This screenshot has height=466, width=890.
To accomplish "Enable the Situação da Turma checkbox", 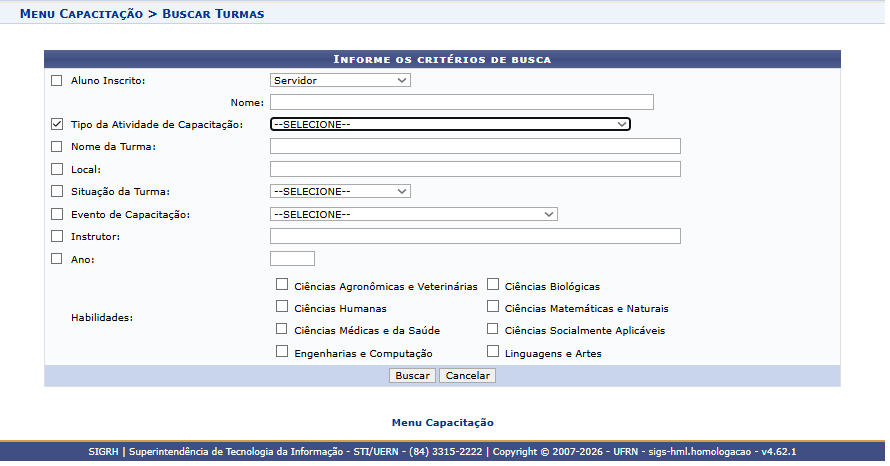I will click(57, 191).
